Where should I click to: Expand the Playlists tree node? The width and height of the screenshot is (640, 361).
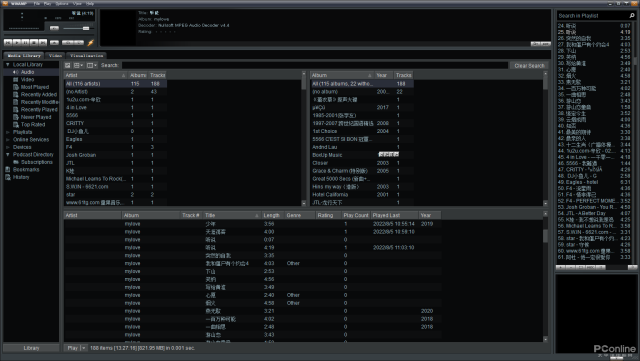(x=7, y=132)
